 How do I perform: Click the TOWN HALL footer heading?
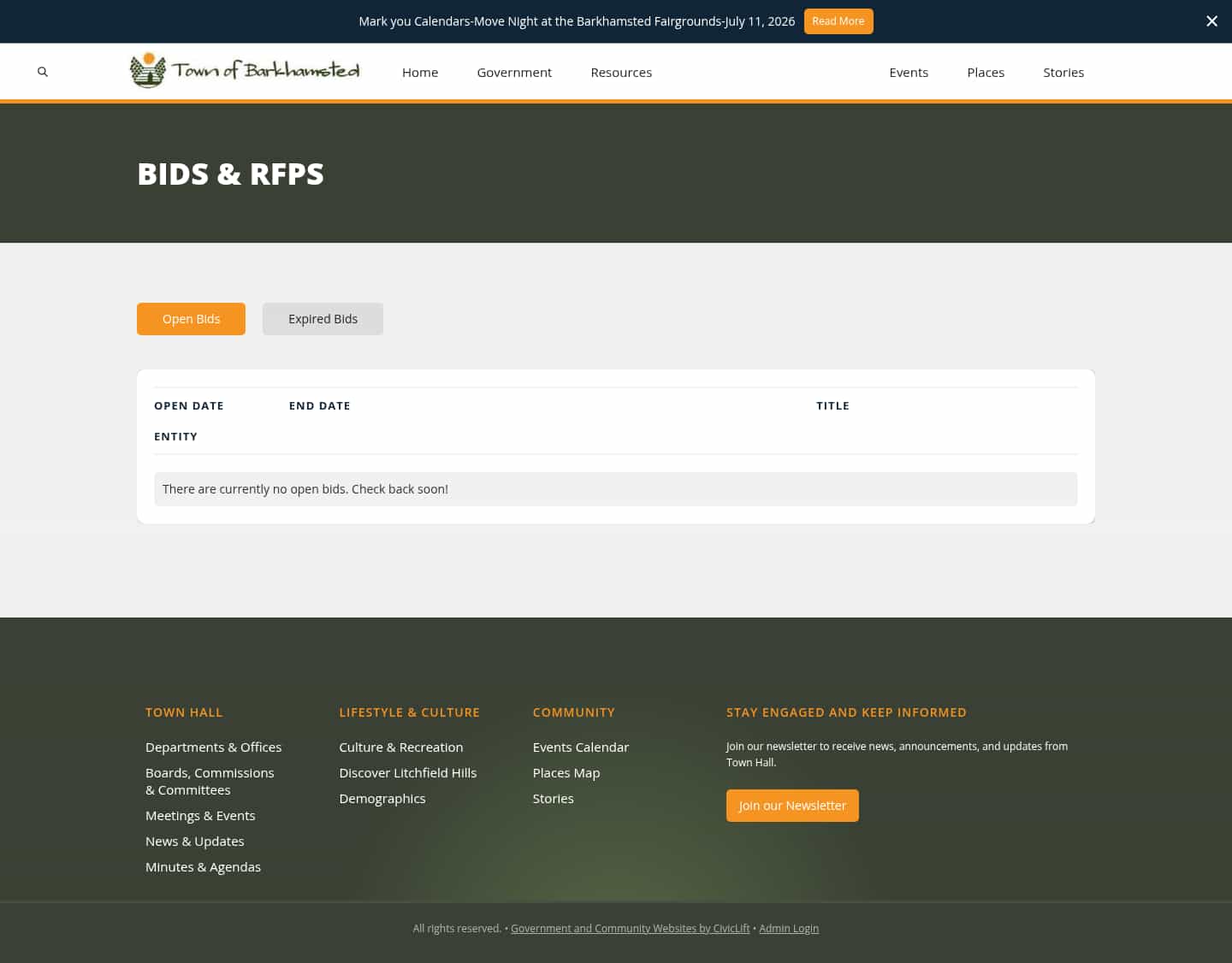point(184,712)
